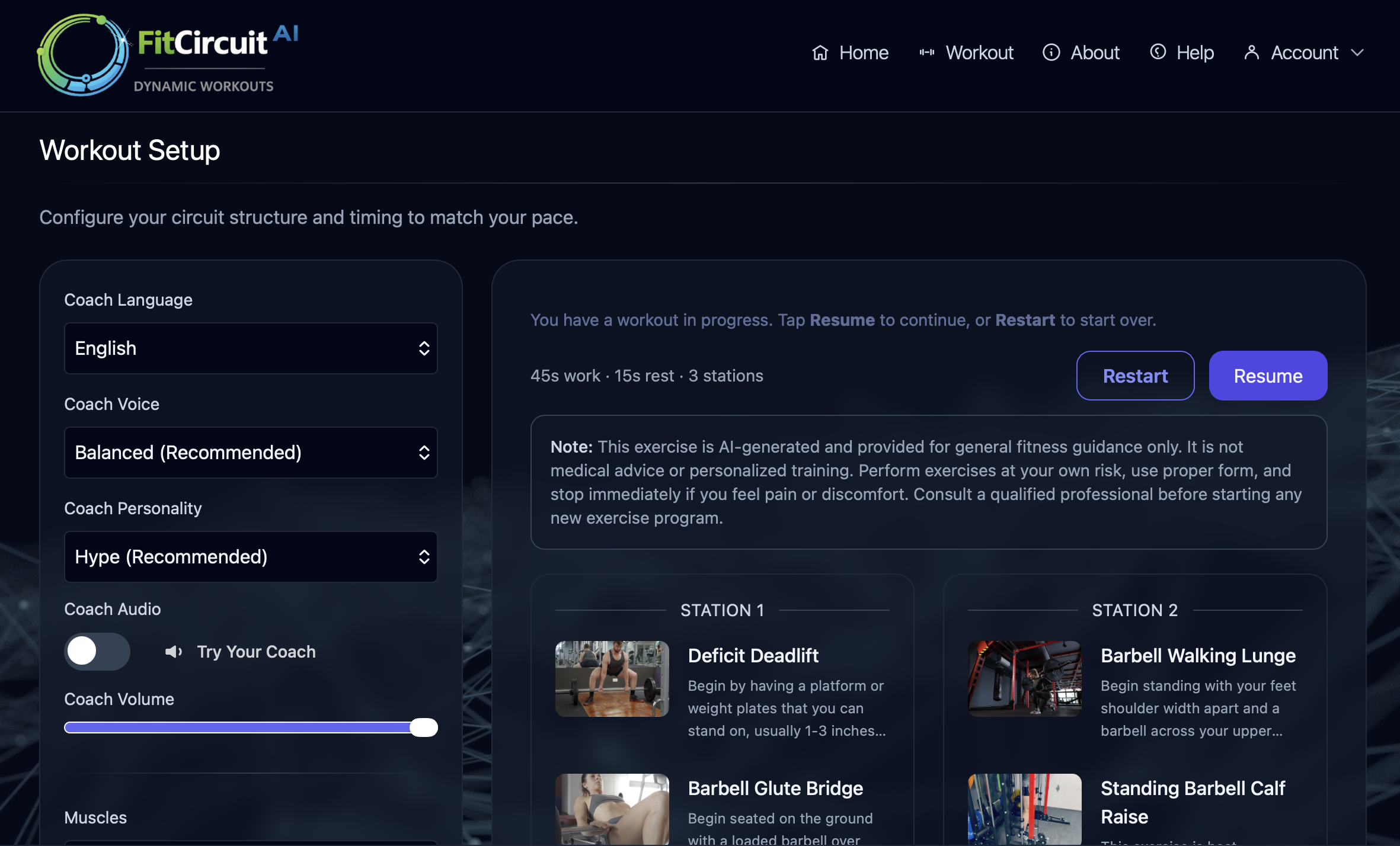Click the Try Your Coach label
Viewport: 1400px width, 846px height.
tap(256, 652)
